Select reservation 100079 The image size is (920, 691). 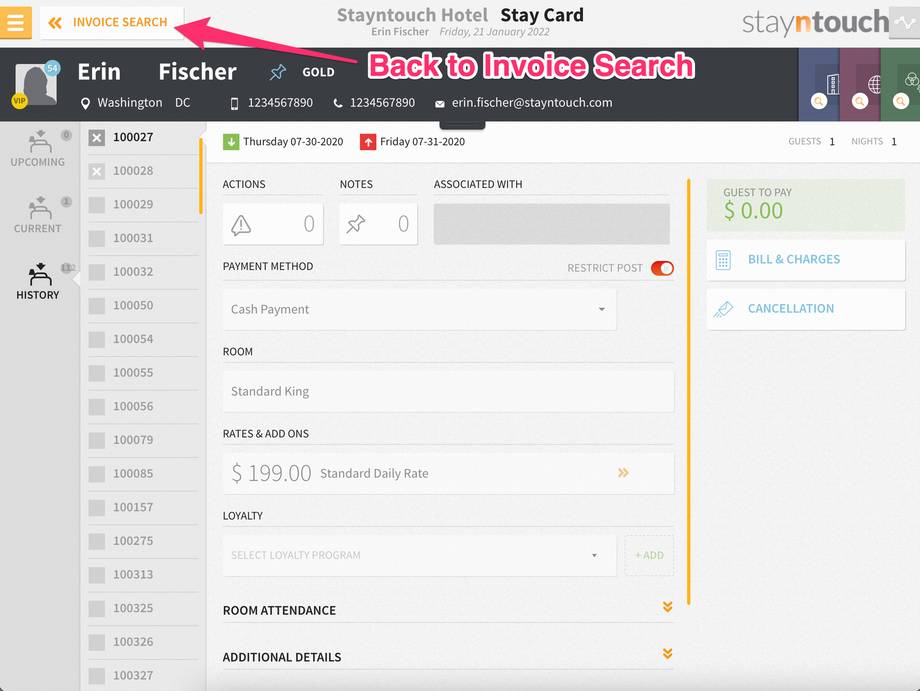tap(143, 440)
